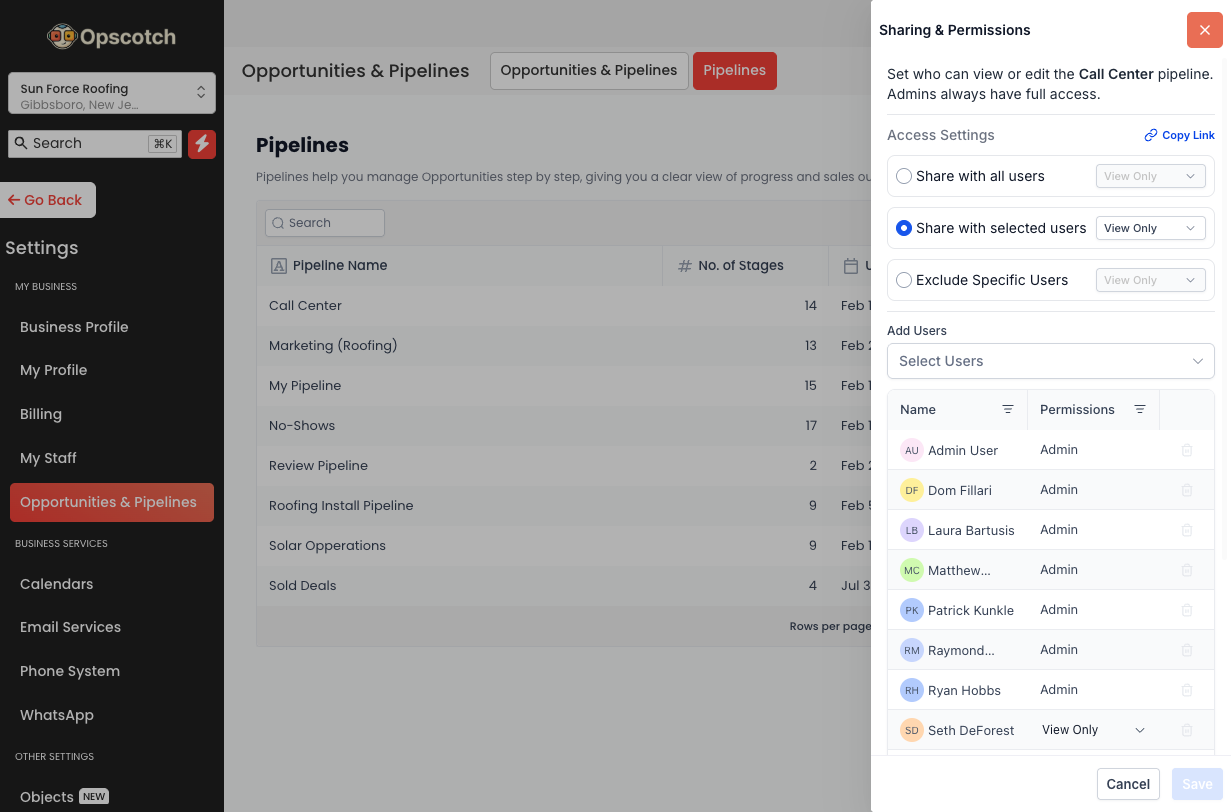Viewport: 1231px width, 812px height.
Task: Click the Dom Fillari DF avatar
Action: (x=911, y=490)
